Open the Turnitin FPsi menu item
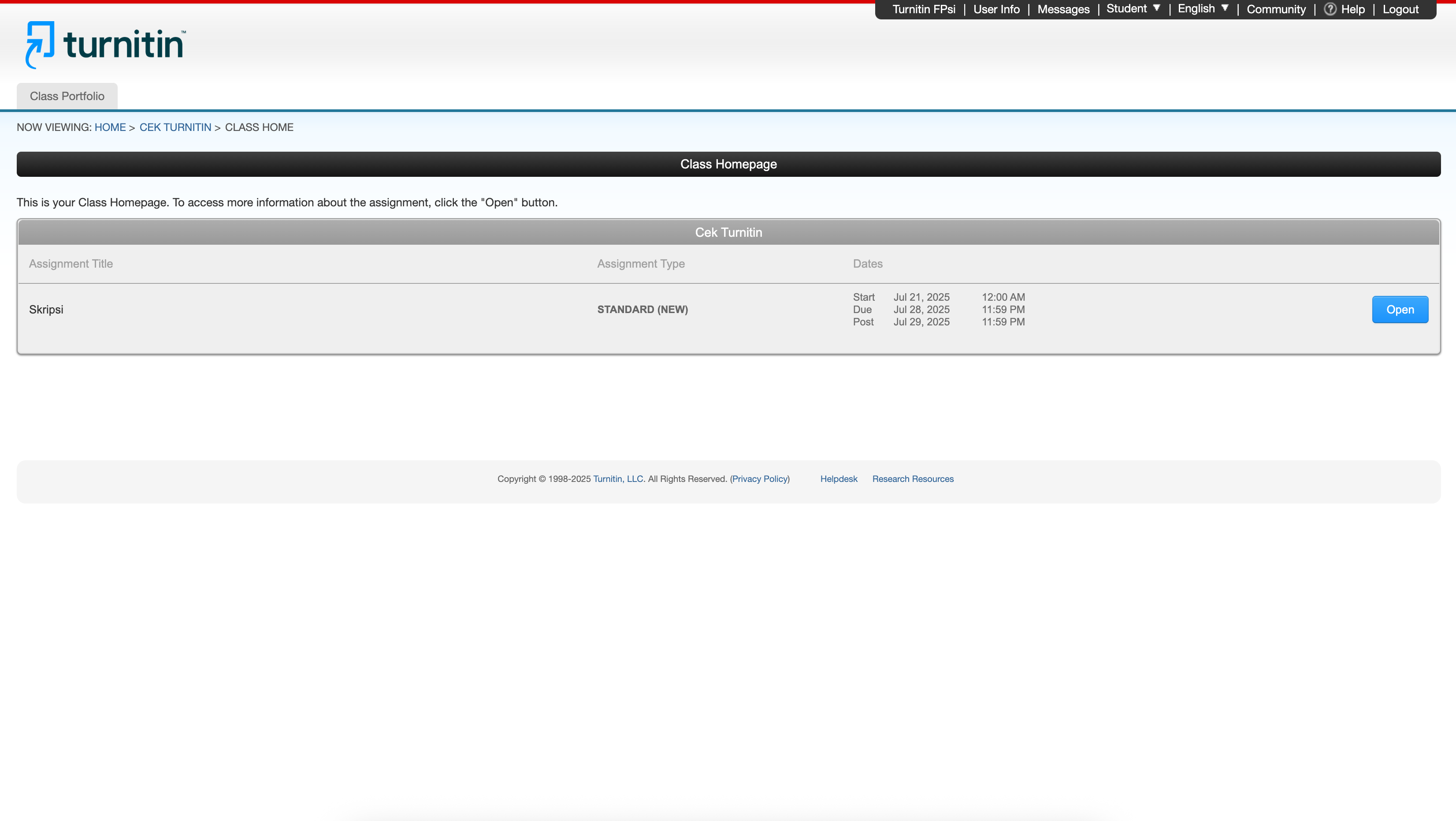The image size is (1456, 821). 924,9
